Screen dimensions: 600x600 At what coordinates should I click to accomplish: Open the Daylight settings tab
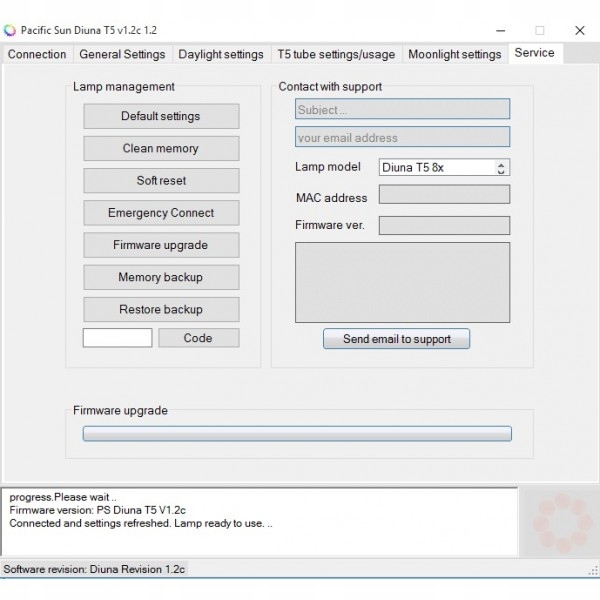221,55
